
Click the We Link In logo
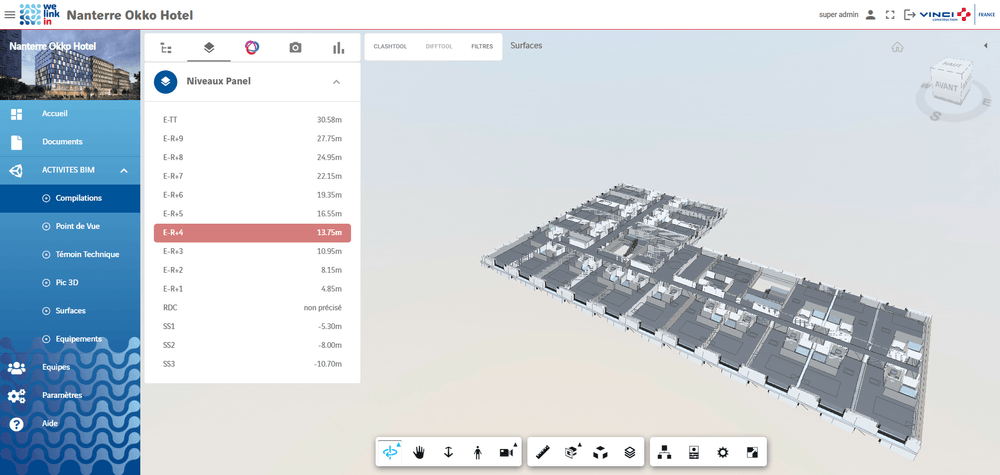tap(40, 15)
